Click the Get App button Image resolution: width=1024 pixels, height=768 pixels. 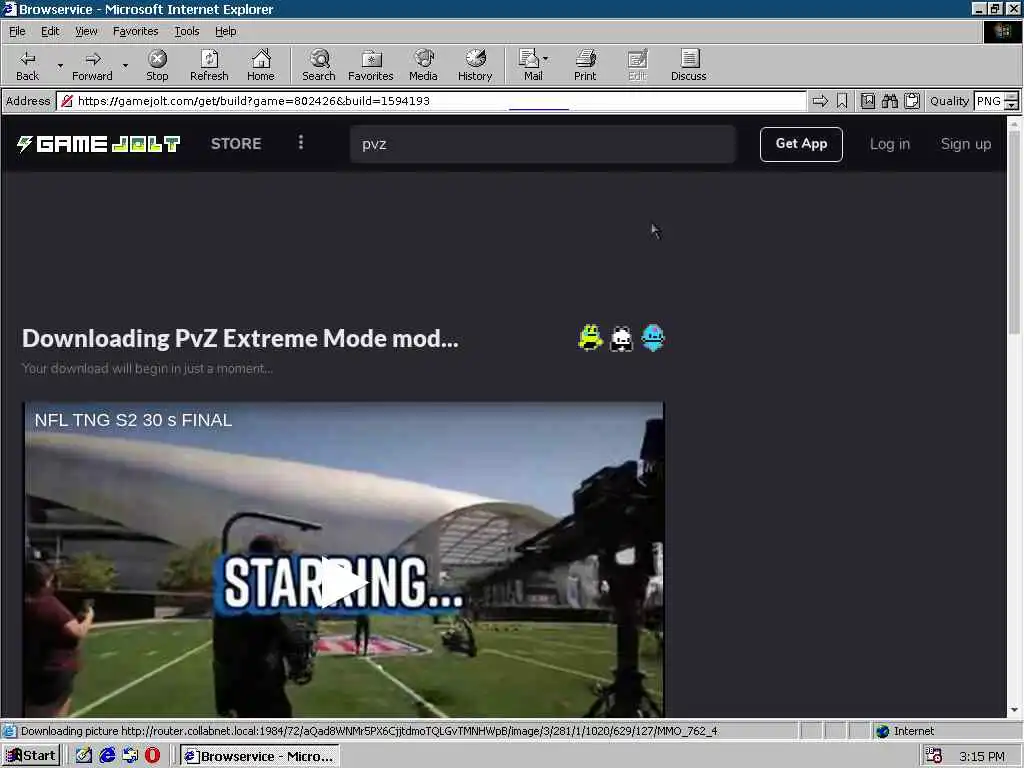tap(801, 144)
